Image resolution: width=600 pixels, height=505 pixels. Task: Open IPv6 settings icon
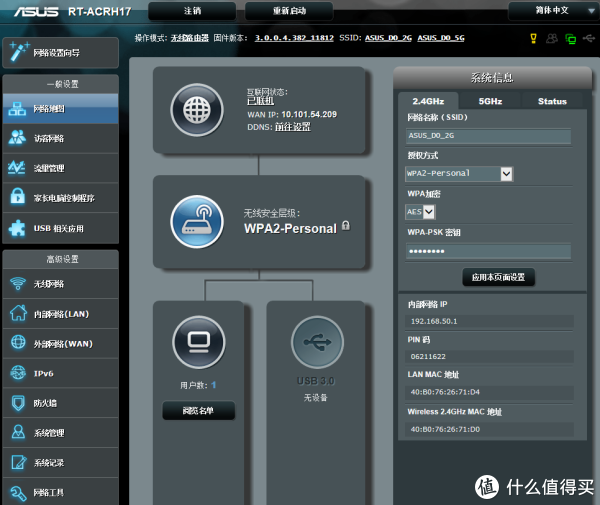(x=18, y=373)
